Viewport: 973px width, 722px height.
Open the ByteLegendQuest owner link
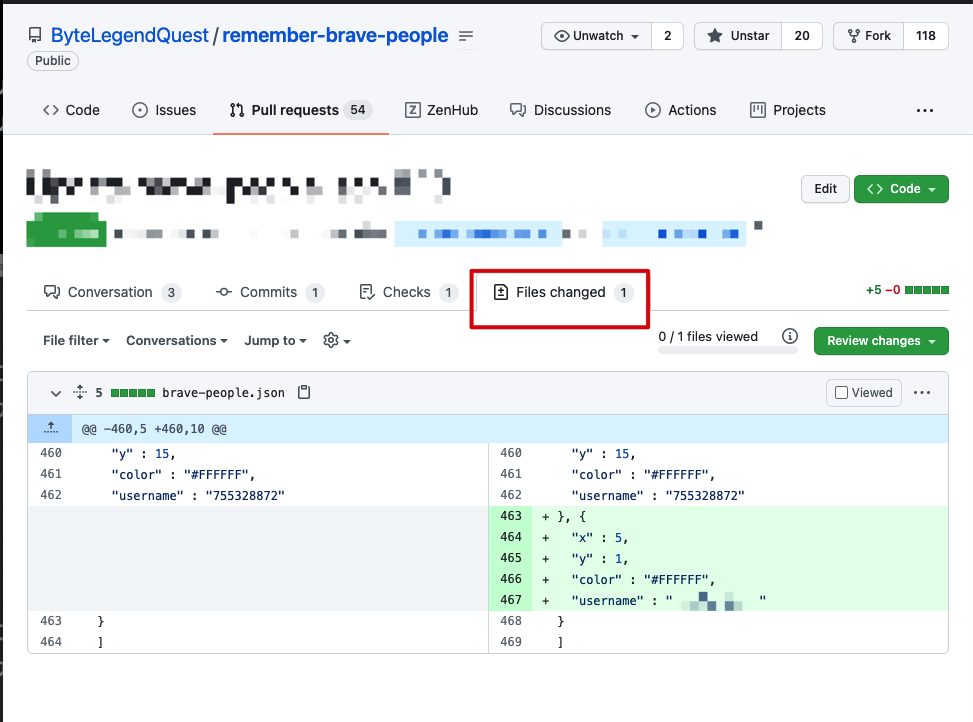(x=129, y=35)
